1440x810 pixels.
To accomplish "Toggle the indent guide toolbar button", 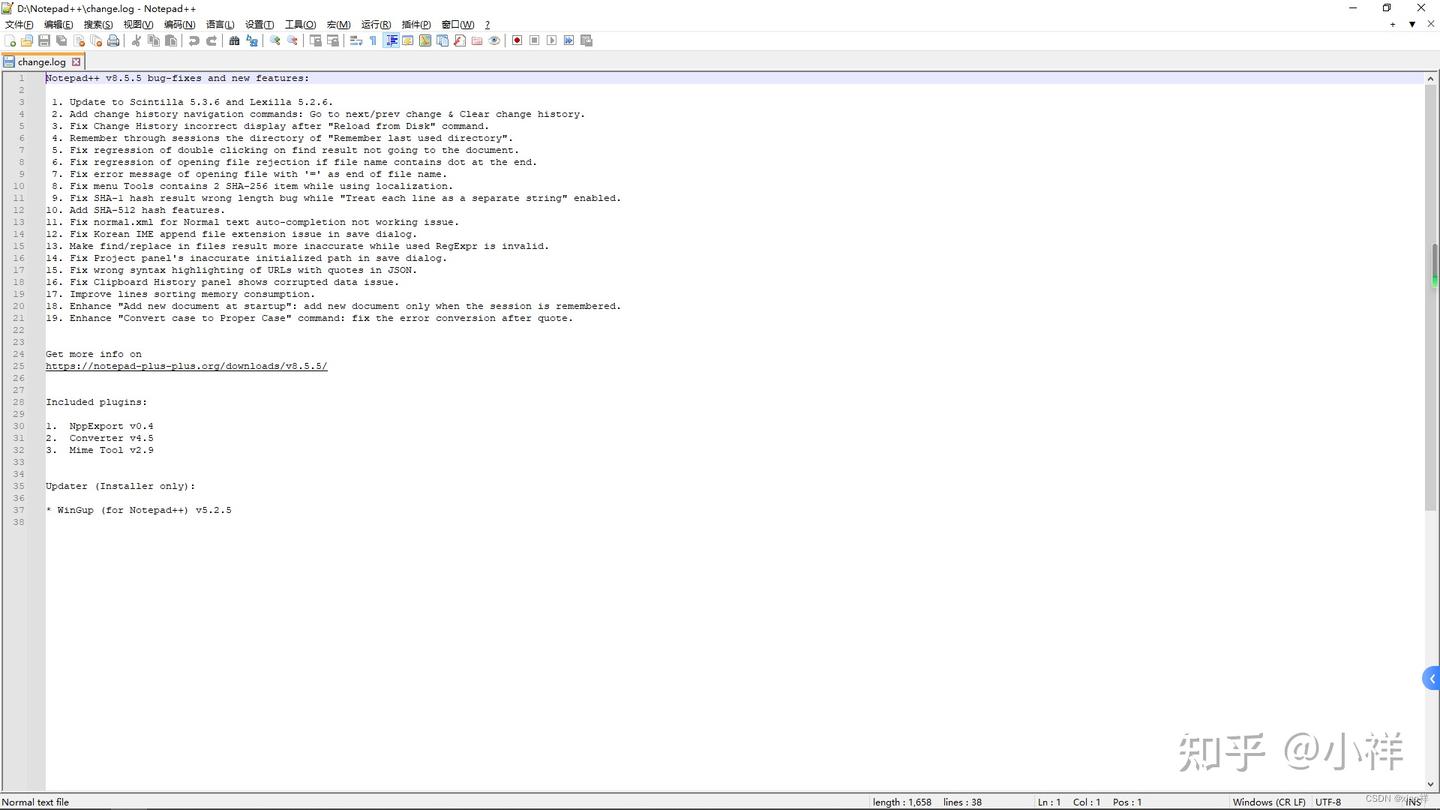I will [x=391, y=41].
